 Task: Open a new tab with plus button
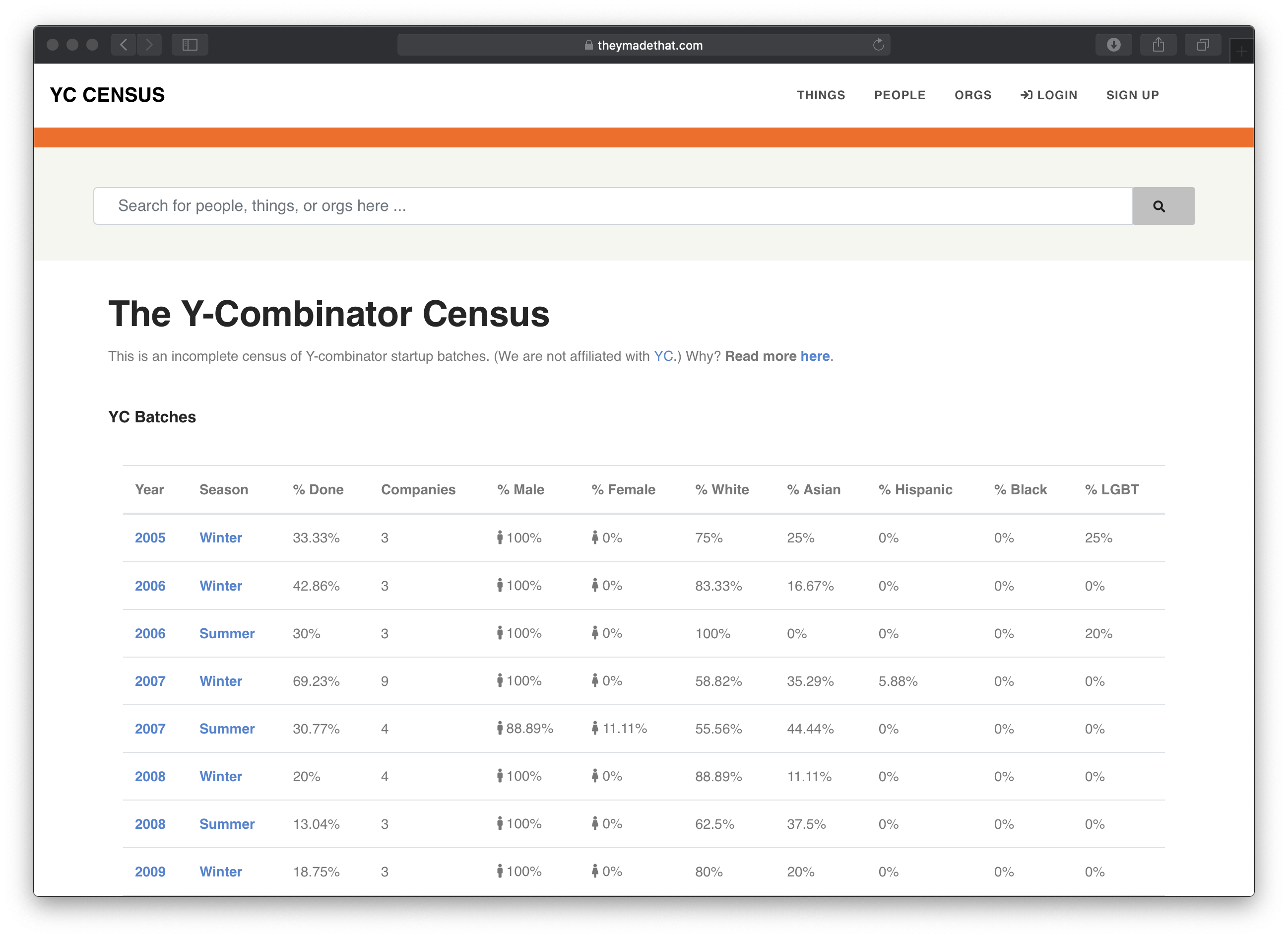coord(1241,51)
